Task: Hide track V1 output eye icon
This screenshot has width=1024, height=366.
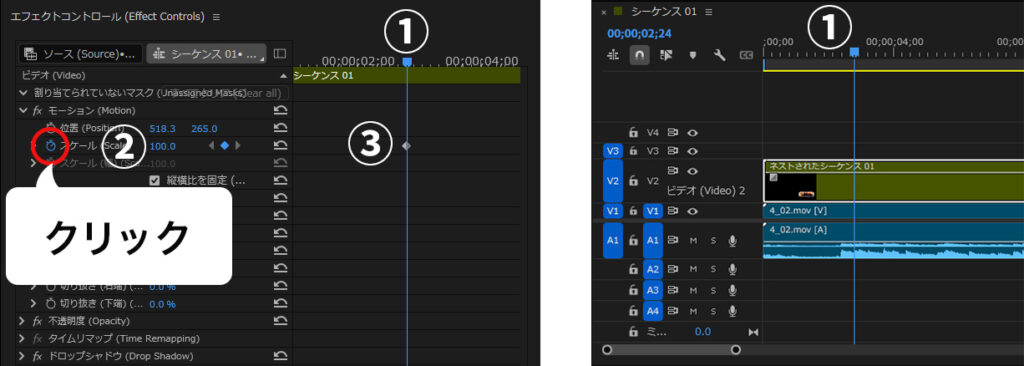Action: click(692, 211)
